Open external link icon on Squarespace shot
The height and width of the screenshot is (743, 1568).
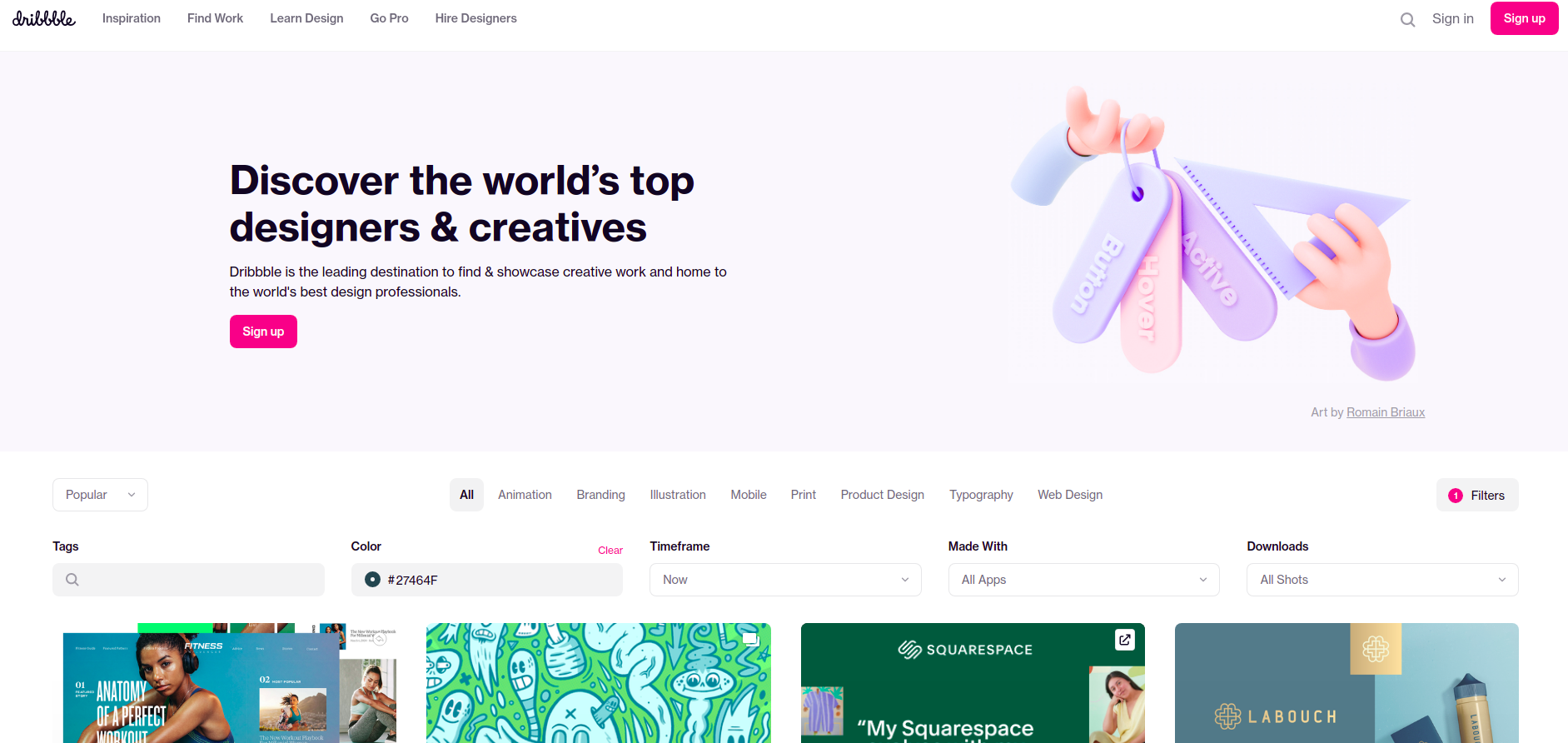1125,640
